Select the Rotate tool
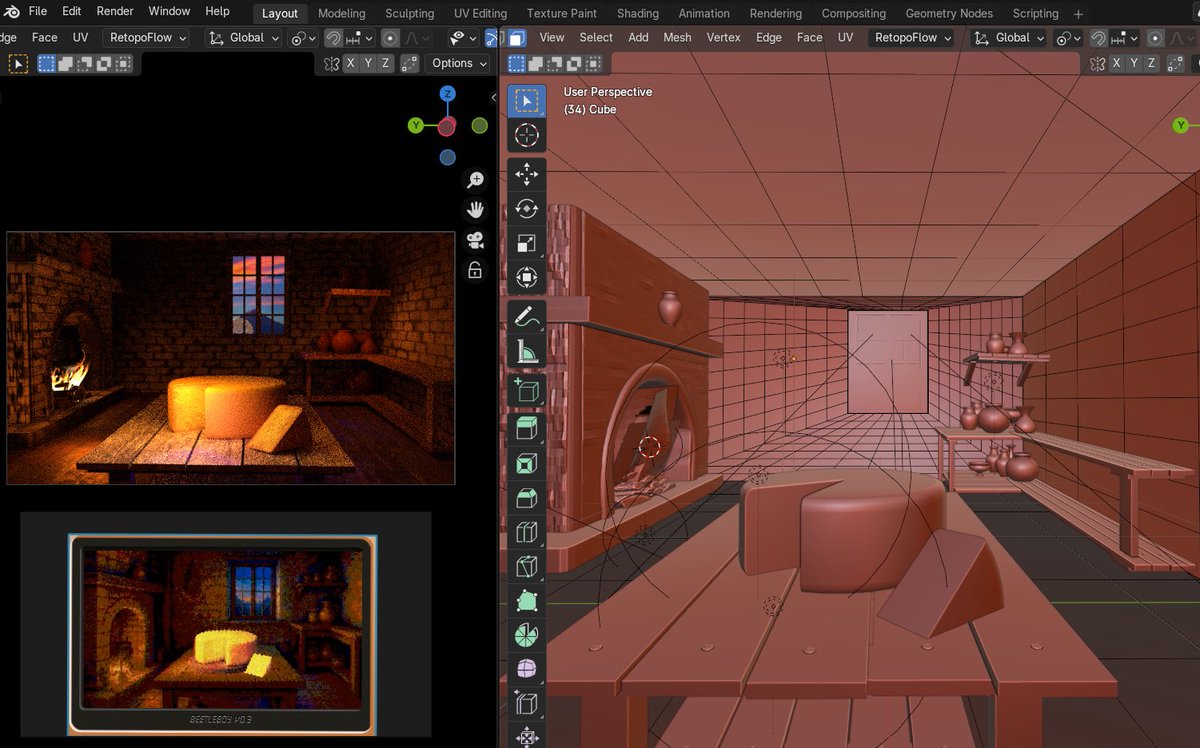 click(527, 209)
